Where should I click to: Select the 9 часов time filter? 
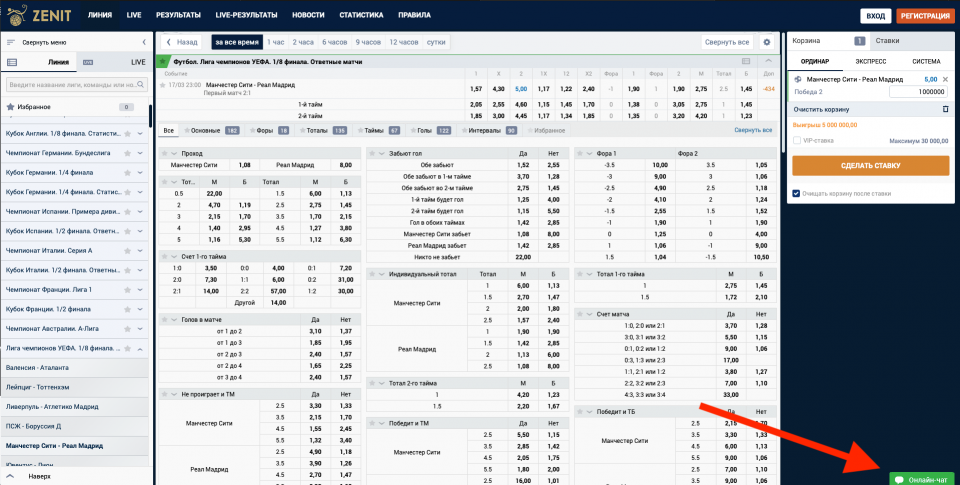click(368, 42)
